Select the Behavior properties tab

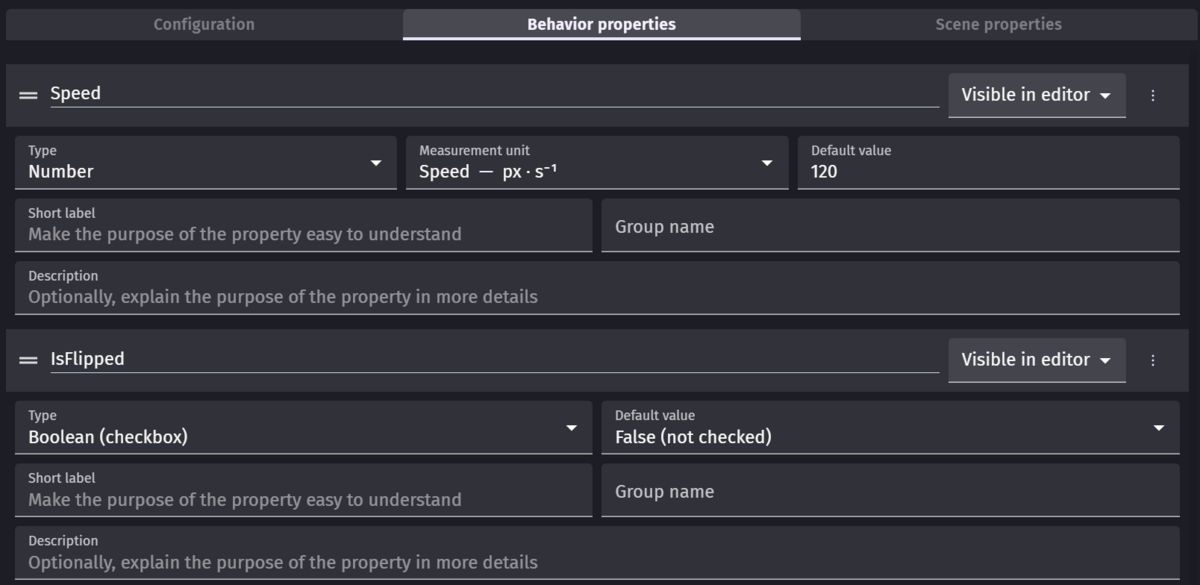pyautogui.click(x=602, y=24)
